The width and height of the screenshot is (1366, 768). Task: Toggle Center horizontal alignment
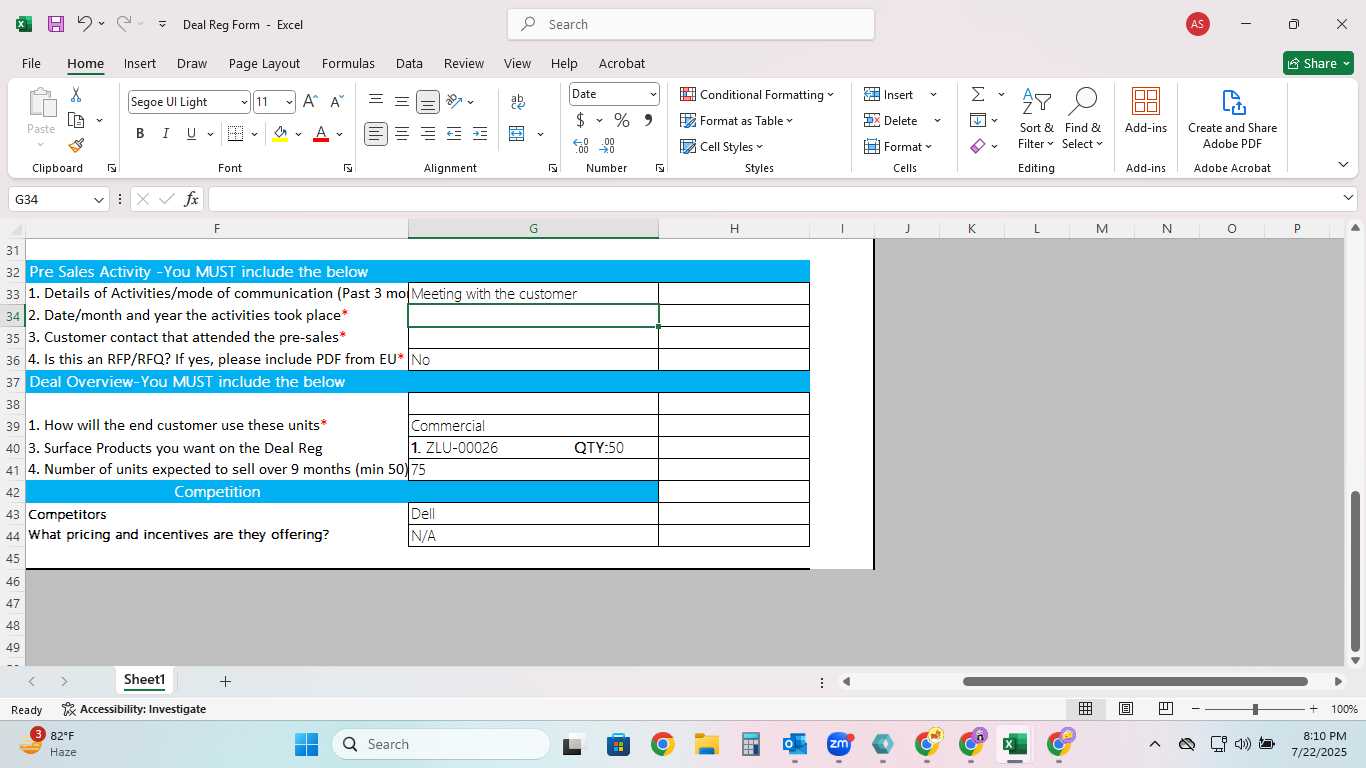tap(402, 134)
